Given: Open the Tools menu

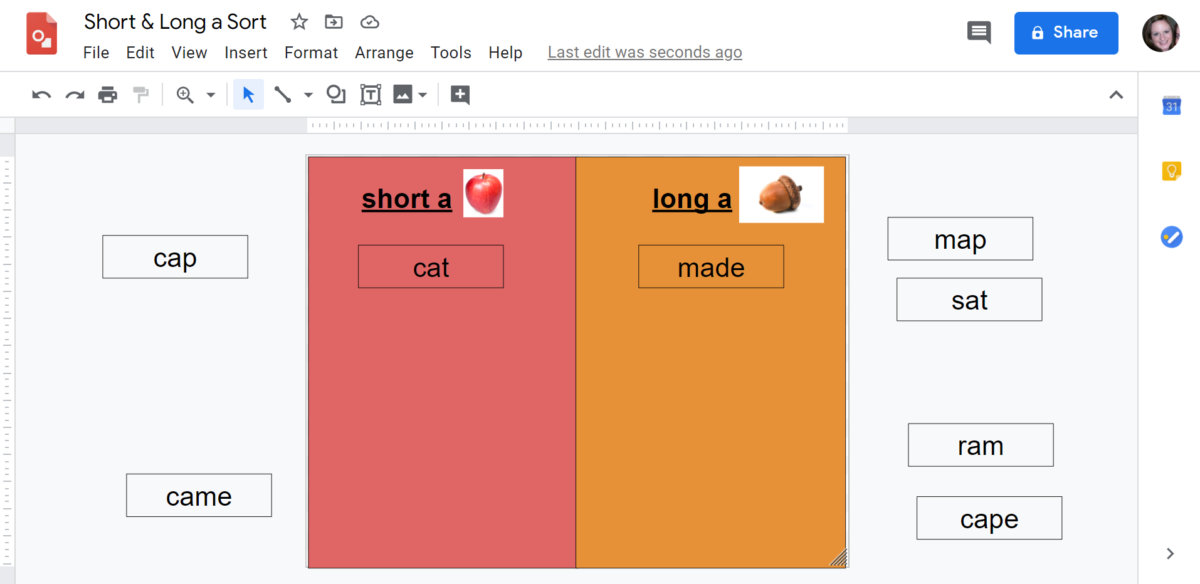Looking at the screenshot, I should 451,53.
